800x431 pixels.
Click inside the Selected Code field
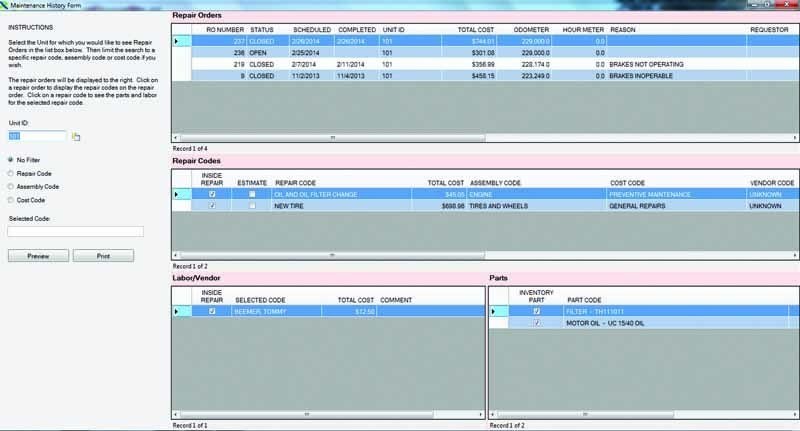(75, 231)
